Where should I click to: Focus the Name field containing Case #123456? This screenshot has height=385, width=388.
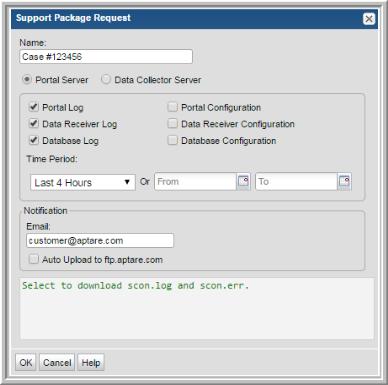(x=106, y=57)
